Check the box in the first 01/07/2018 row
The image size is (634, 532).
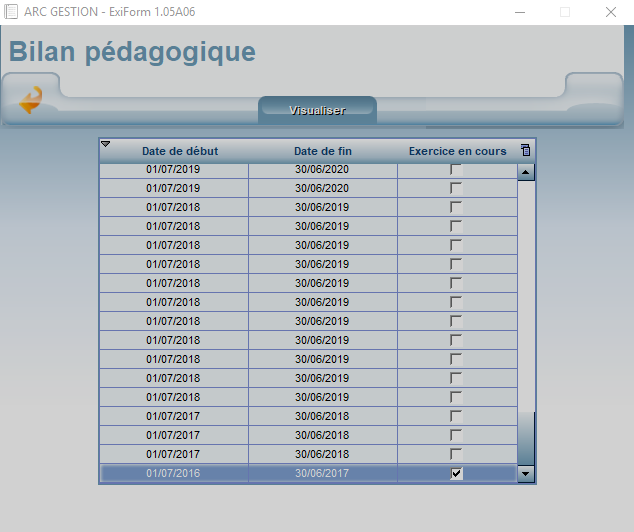(457, 207)
